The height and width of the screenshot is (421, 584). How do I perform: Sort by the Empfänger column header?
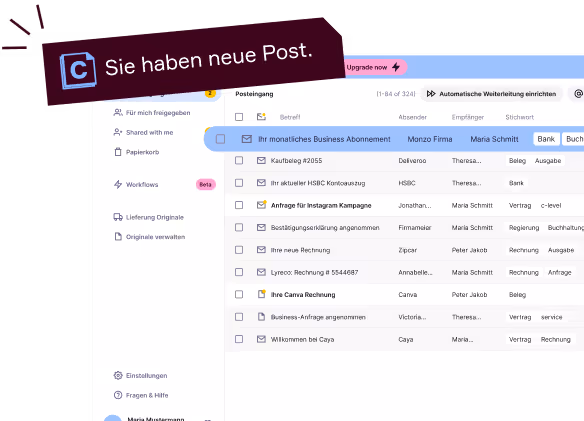468,117
